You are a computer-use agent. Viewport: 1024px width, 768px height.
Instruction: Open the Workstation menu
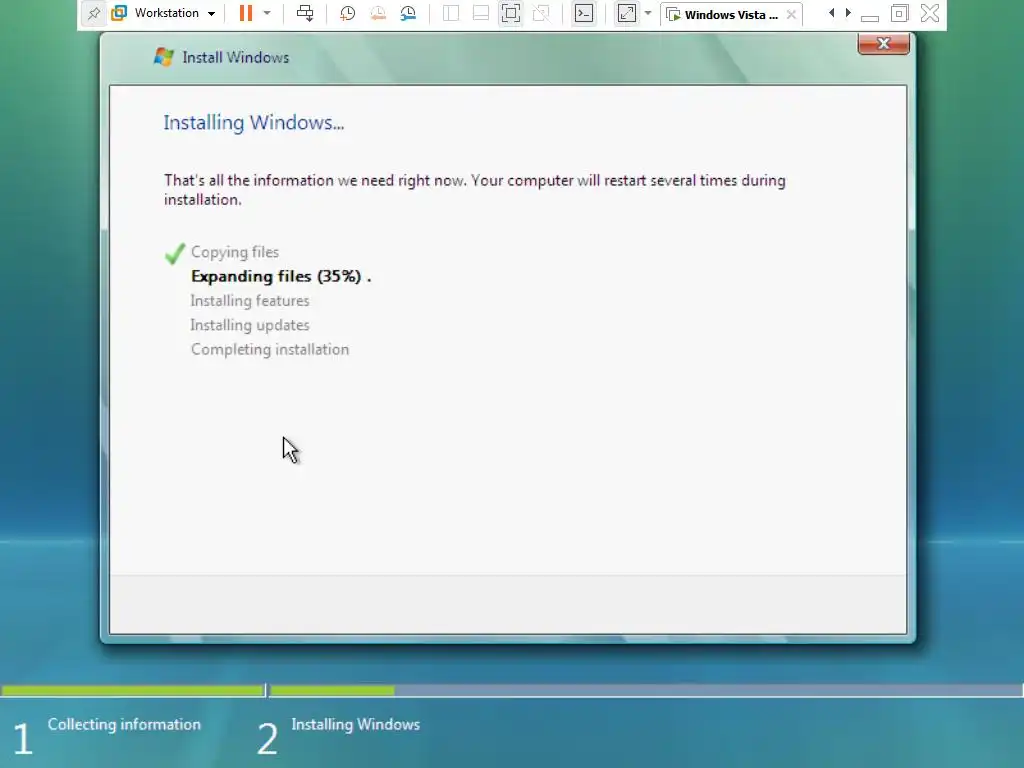click(x=174, y=13)
